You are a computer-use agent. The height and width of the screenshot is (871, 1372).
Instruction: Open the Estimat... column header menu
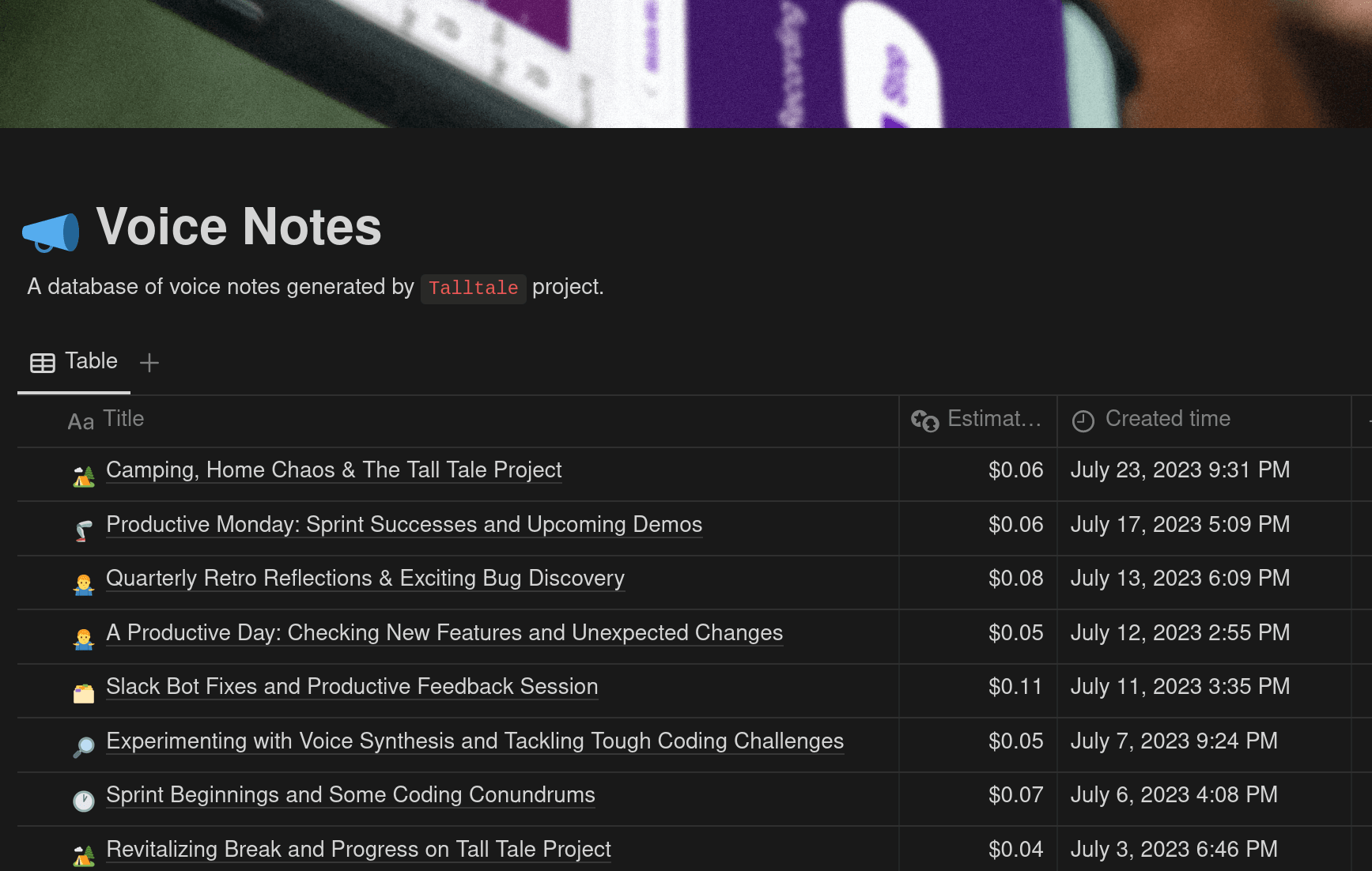click(977, 419)
